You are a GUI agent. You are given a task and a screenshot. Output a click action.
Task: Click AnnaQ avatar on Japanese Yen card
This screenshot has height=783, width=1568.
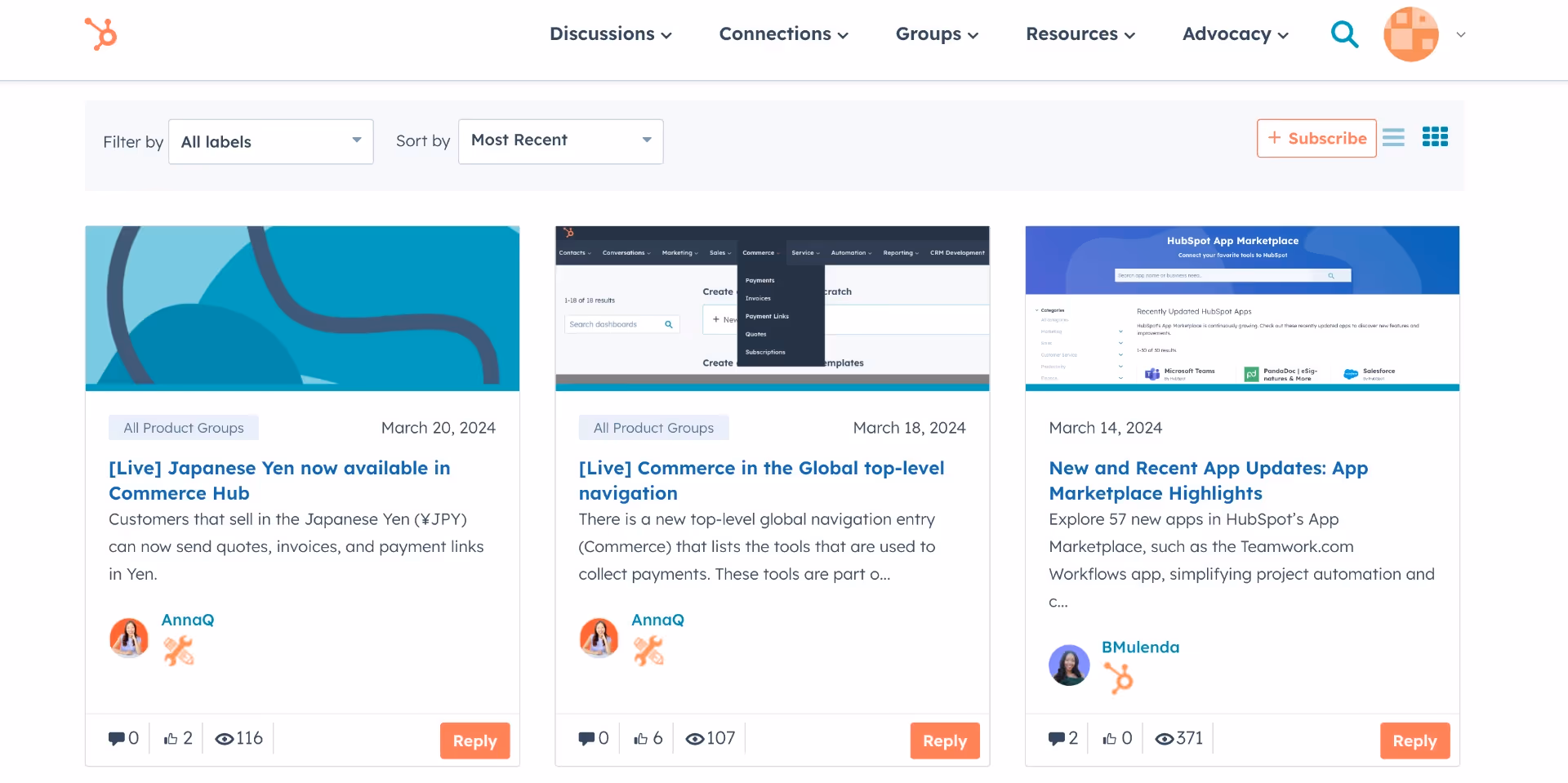coord(129,638)
